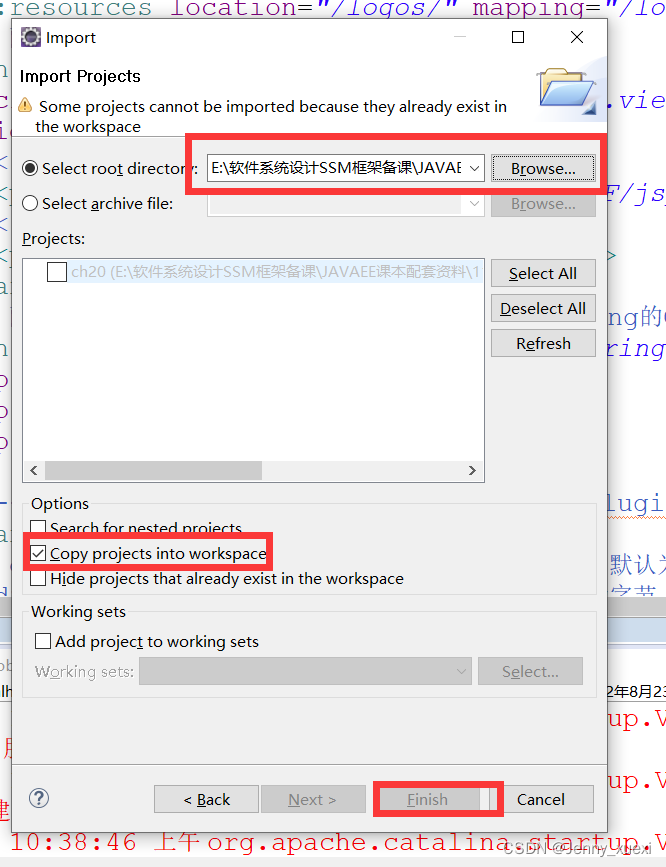The height and width of the screenshot is (867, 666).
Task: Select the 'Select archive file' radio button
Action: click(30, 203)
